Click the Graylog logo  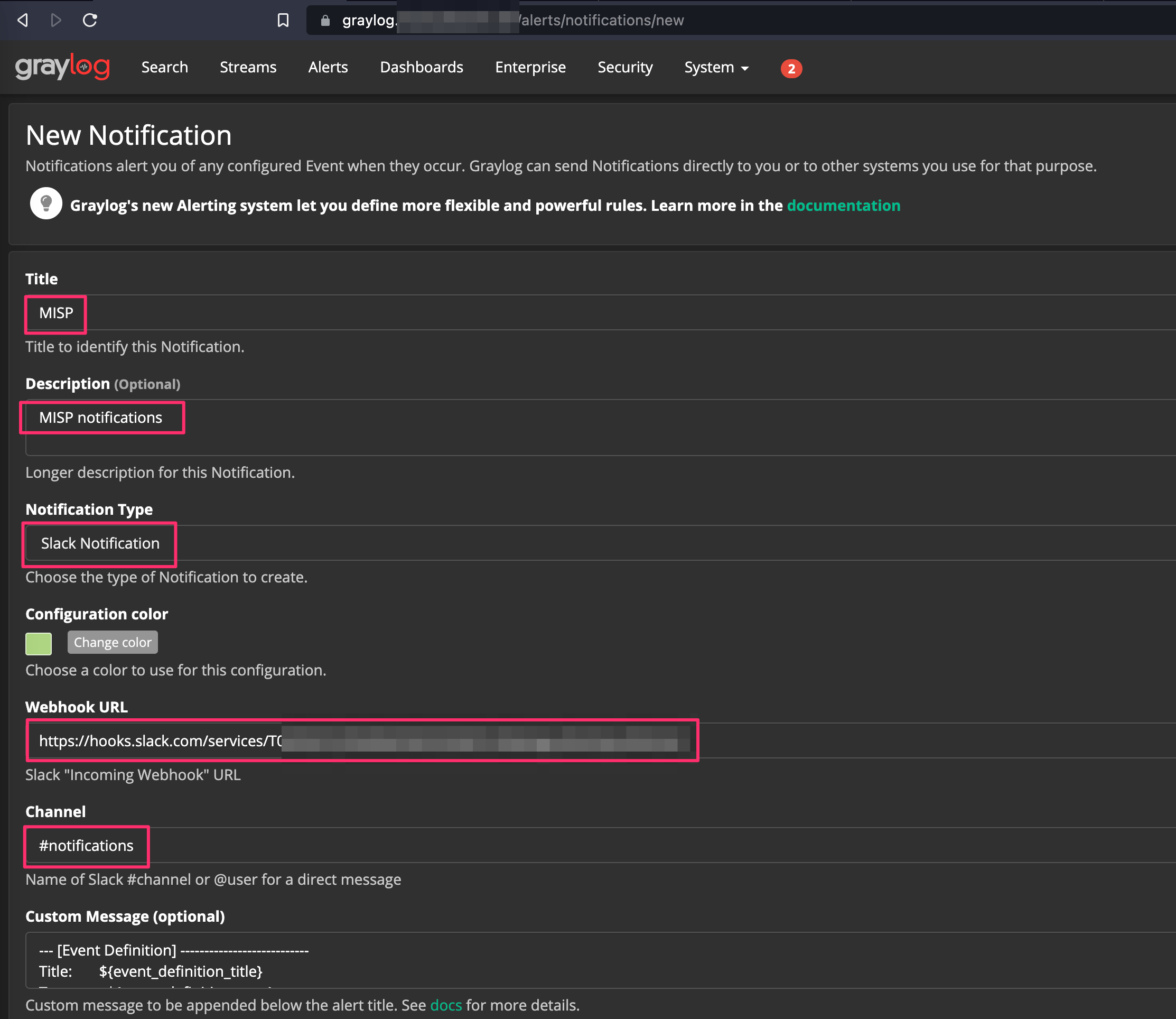click(x=62, y=67)
